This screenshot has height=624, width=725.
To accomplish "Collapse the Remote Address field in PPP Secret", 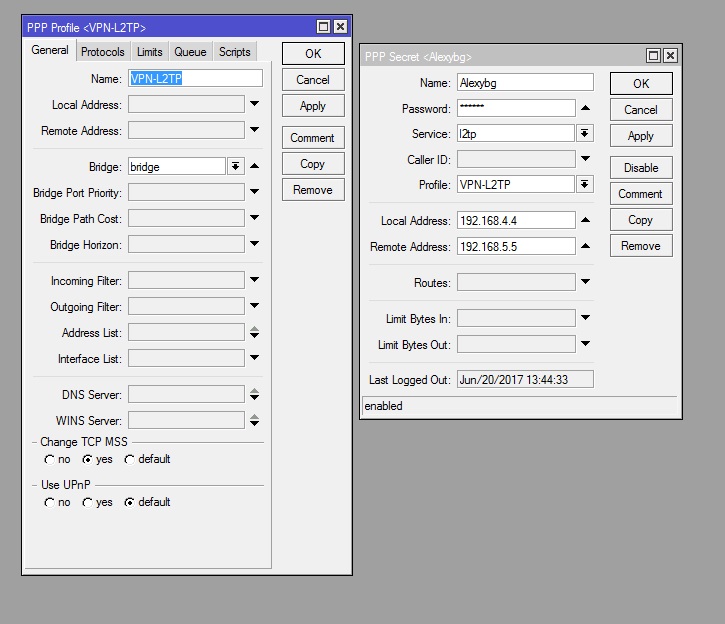I will tap(585, 246).
